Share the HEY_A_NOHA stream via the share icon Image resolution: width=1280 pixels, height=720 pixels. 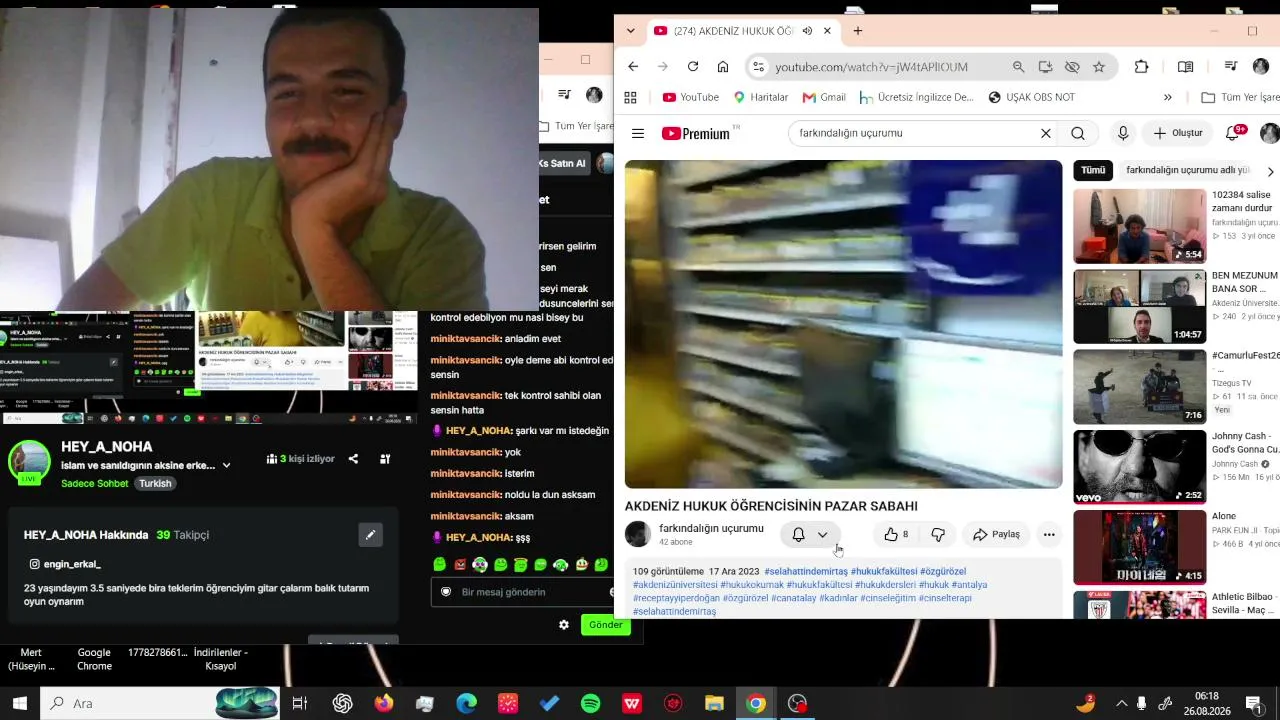click(353, 459)
